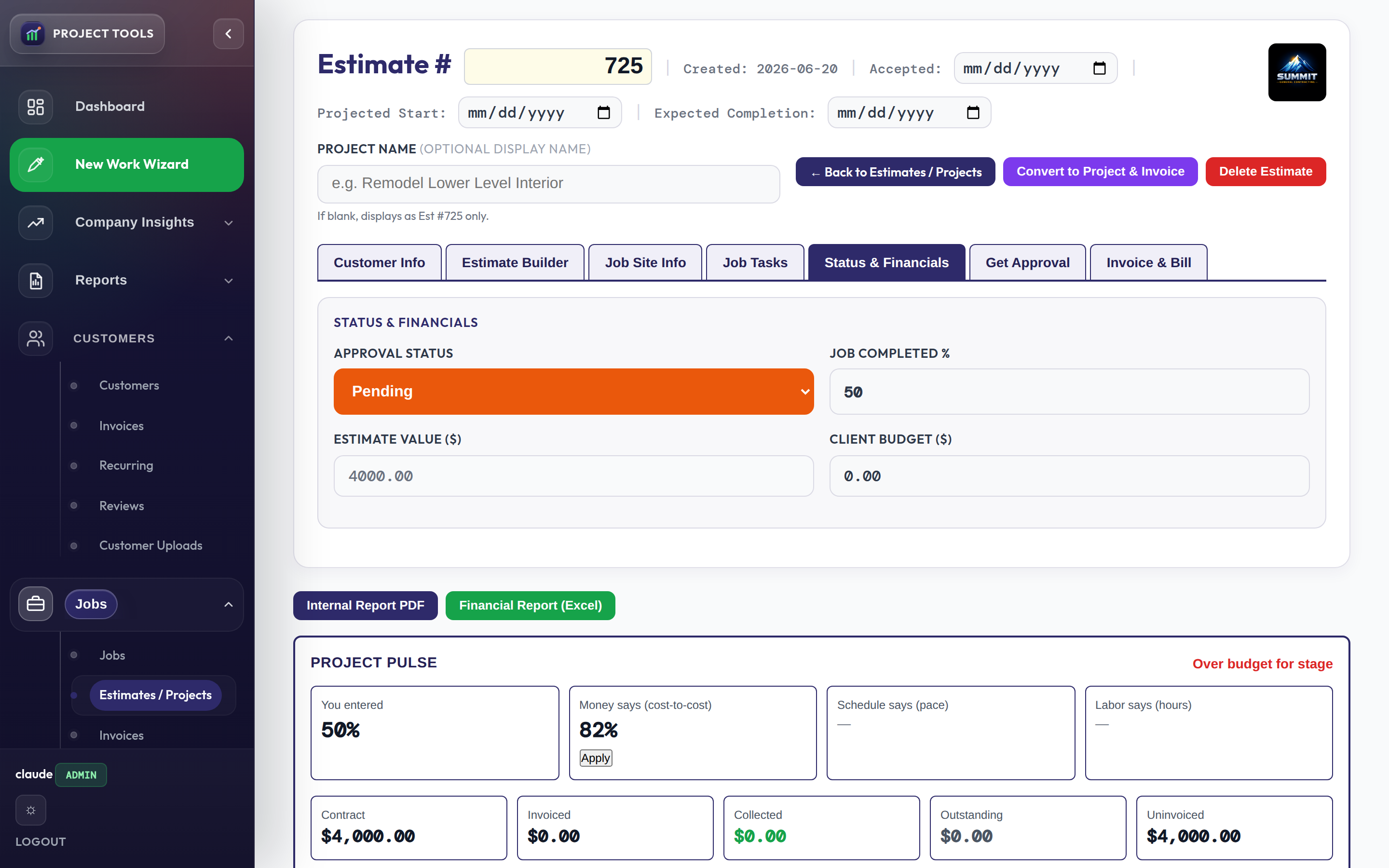This screenshot has height=868, width=1389.
Task: Switch to the Get Approval tab
Action: tap(1027, 263)
